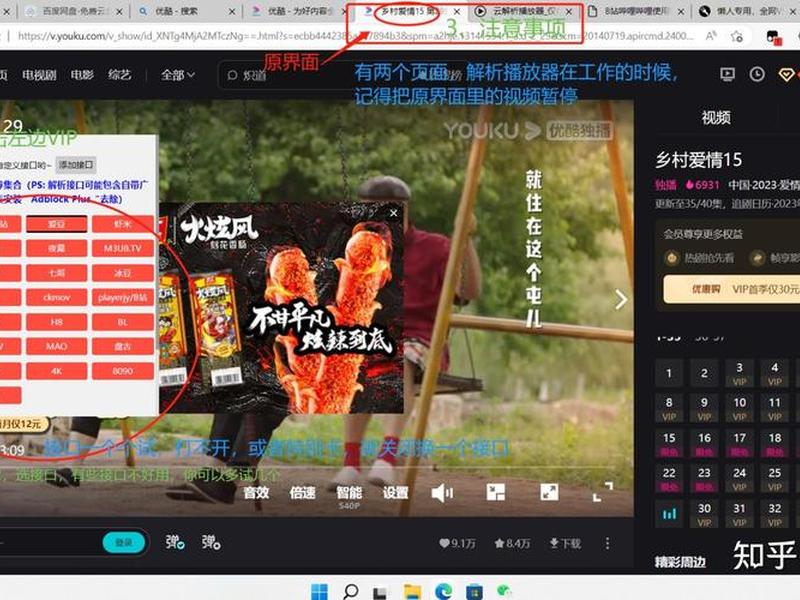Screen dimensions: 800x600
Task: Open the client download monitor icon
Action: 727,74
